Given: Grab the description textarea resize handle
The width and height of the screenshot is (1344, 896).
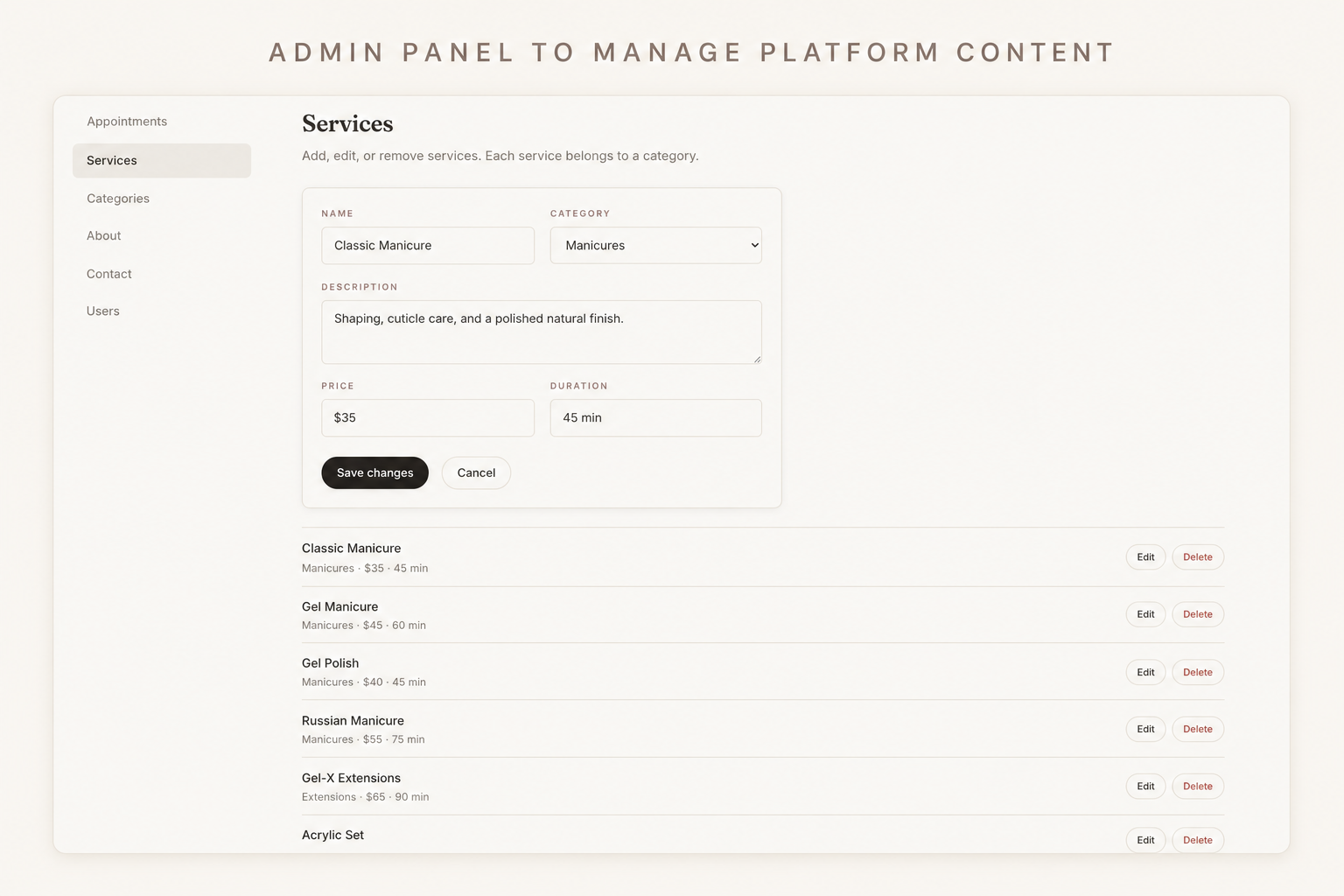Looking at the screenshot, I should [x=757, y=359].
